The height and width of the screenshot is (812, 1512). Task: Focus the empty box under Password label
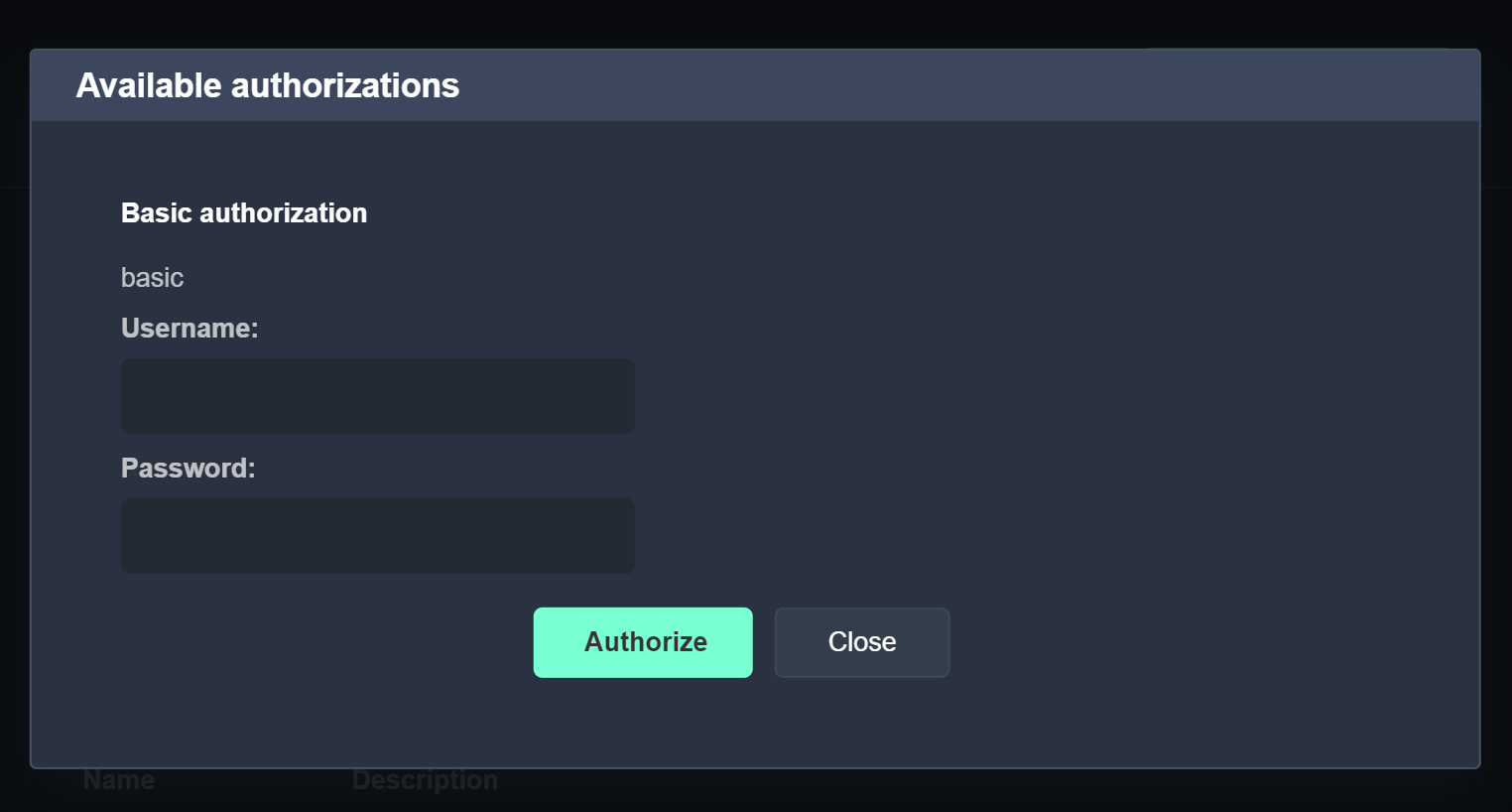point(377,536)
